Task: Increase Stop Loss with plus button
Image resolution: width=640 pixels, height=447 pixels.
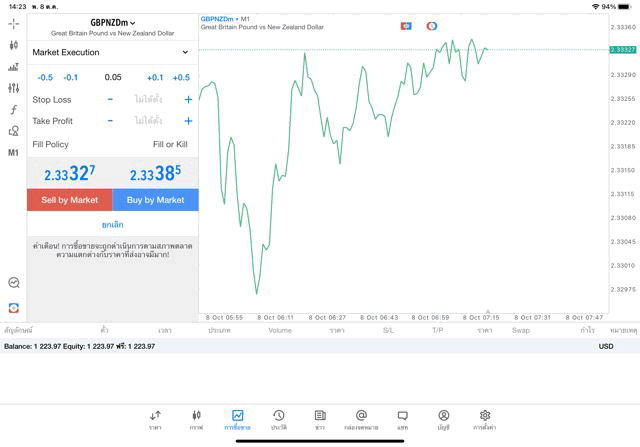Action: coord(188,100)
